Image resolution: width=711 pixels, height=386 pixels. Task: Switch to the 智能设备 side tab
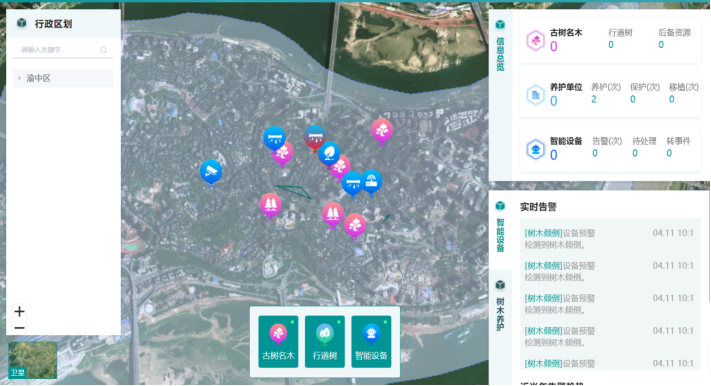click(500, 227)
